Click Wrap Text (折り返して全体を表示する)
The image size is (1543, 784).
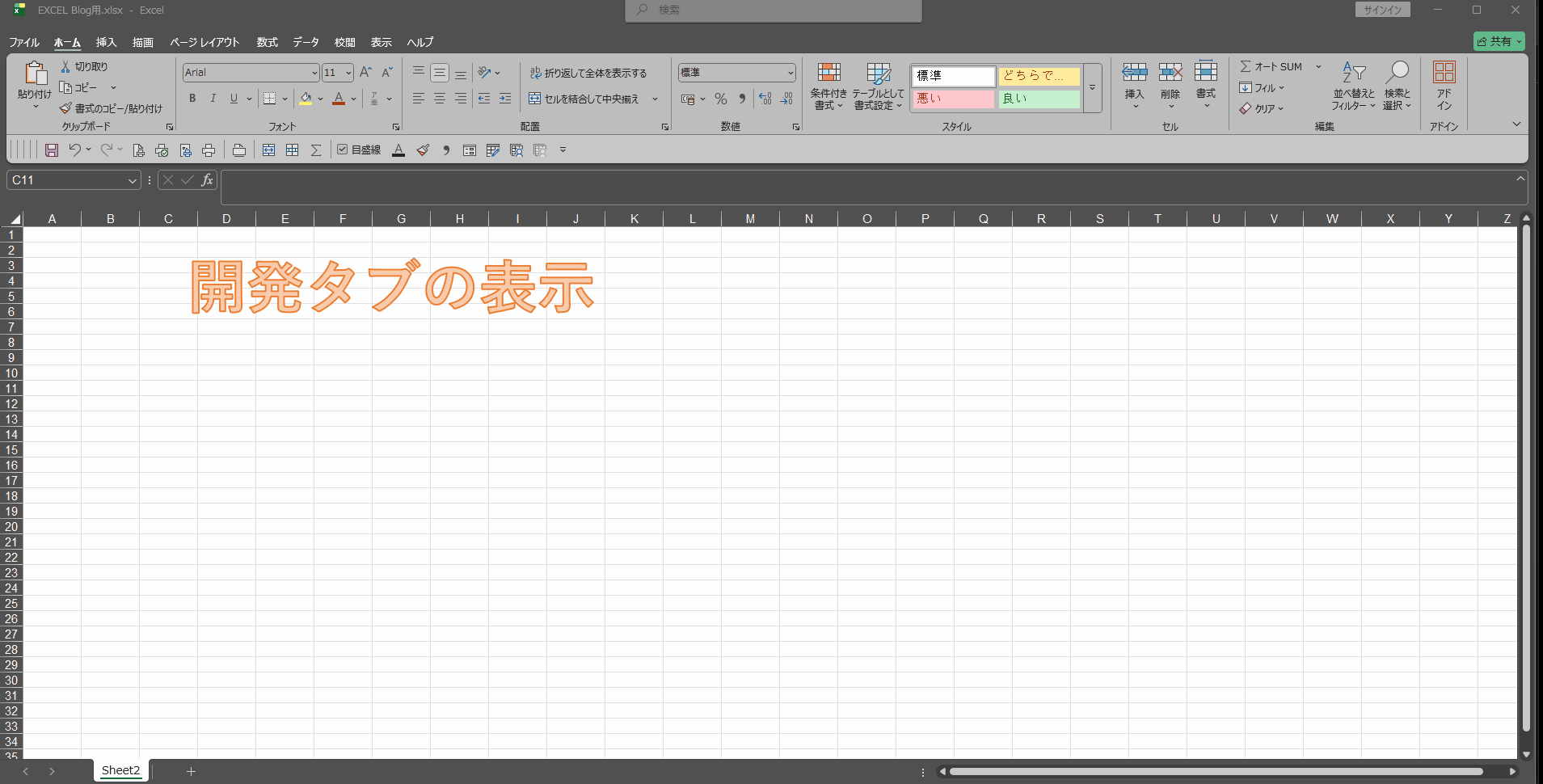[x=588, y=73]
